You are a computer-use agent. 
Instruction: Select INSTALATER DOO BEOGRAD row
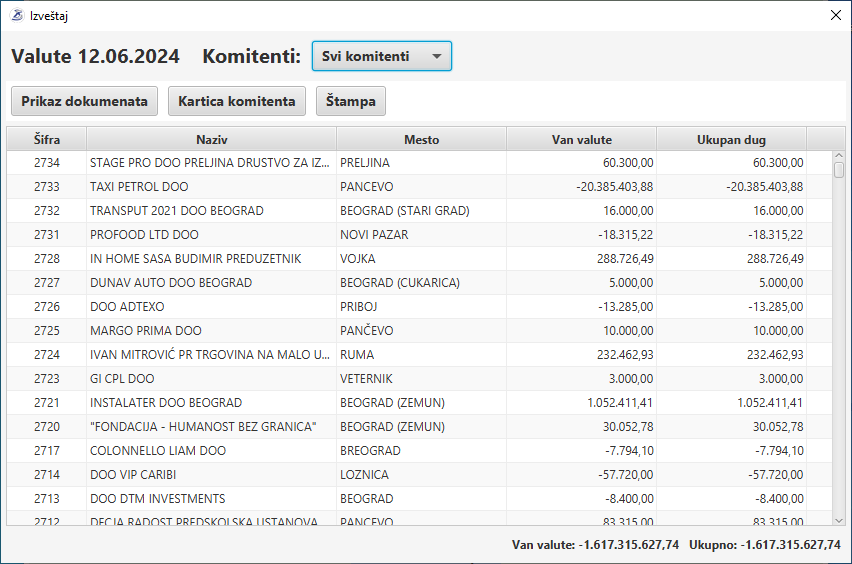(165, 403)
